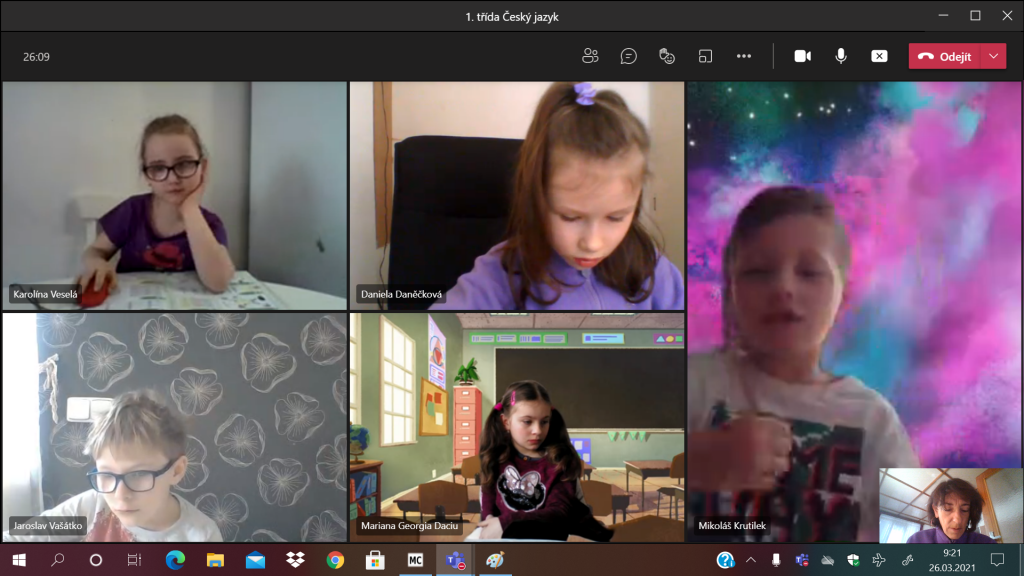1024x576 pixels.
Task: Toggle the camera on or off
Action: [x=802, y=56]
